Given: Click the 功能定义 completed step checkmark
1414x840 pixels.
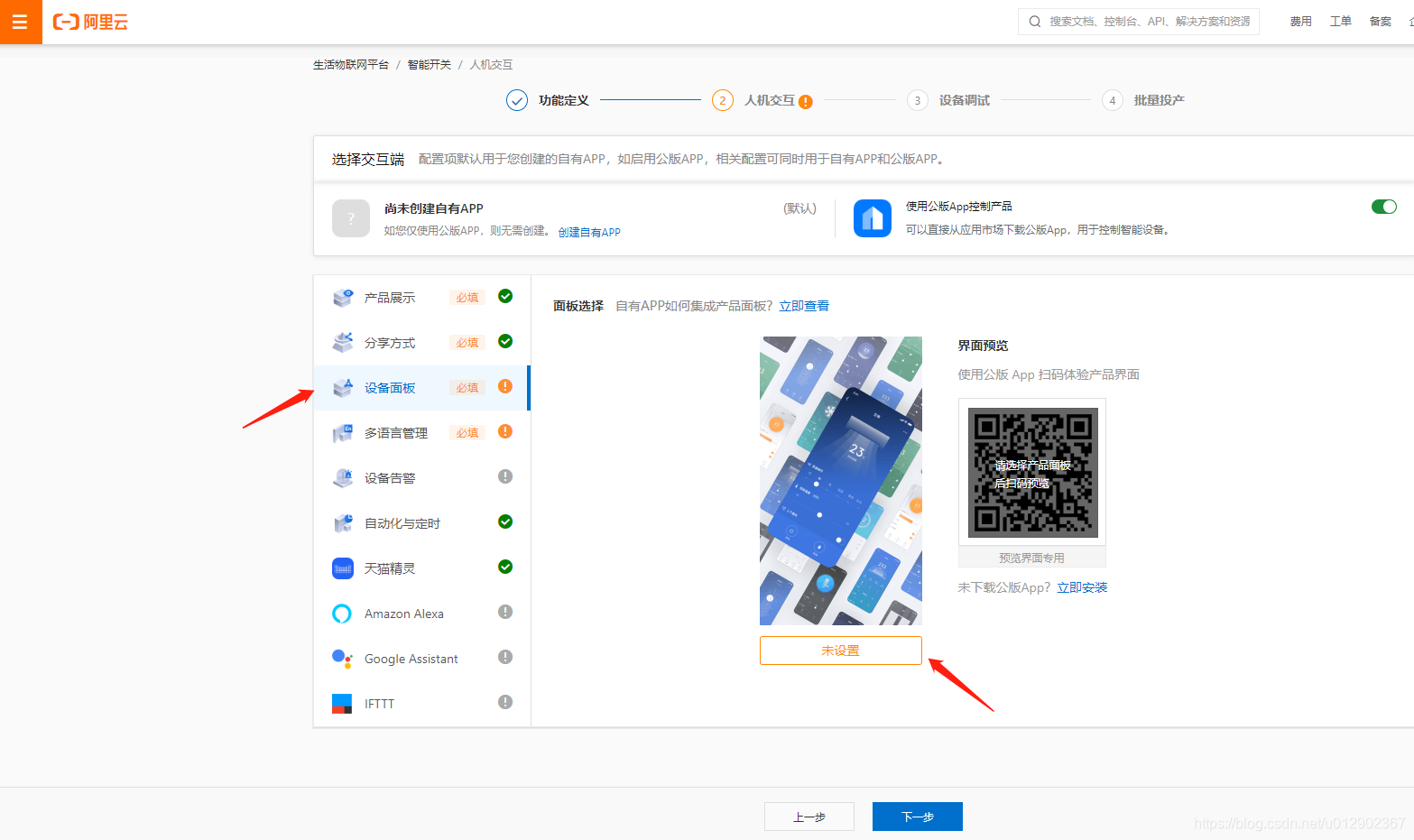Looking at the screenshot, I should pos(517,100).
